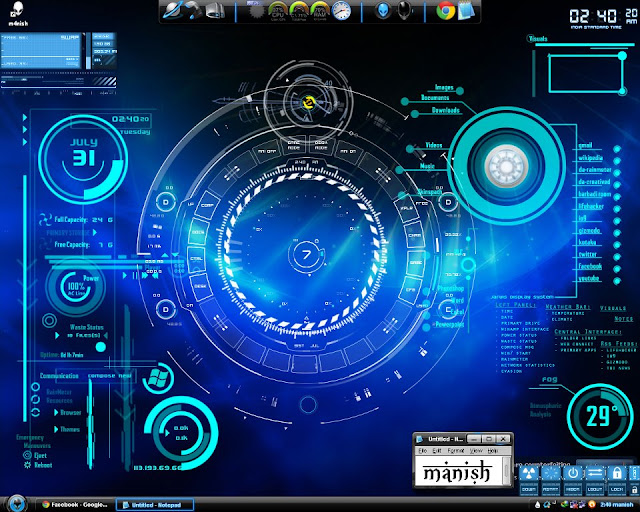Screen dimensions: 640x512
Task: Click the analog clock icon in top dock
Action: tap(341, 11)
